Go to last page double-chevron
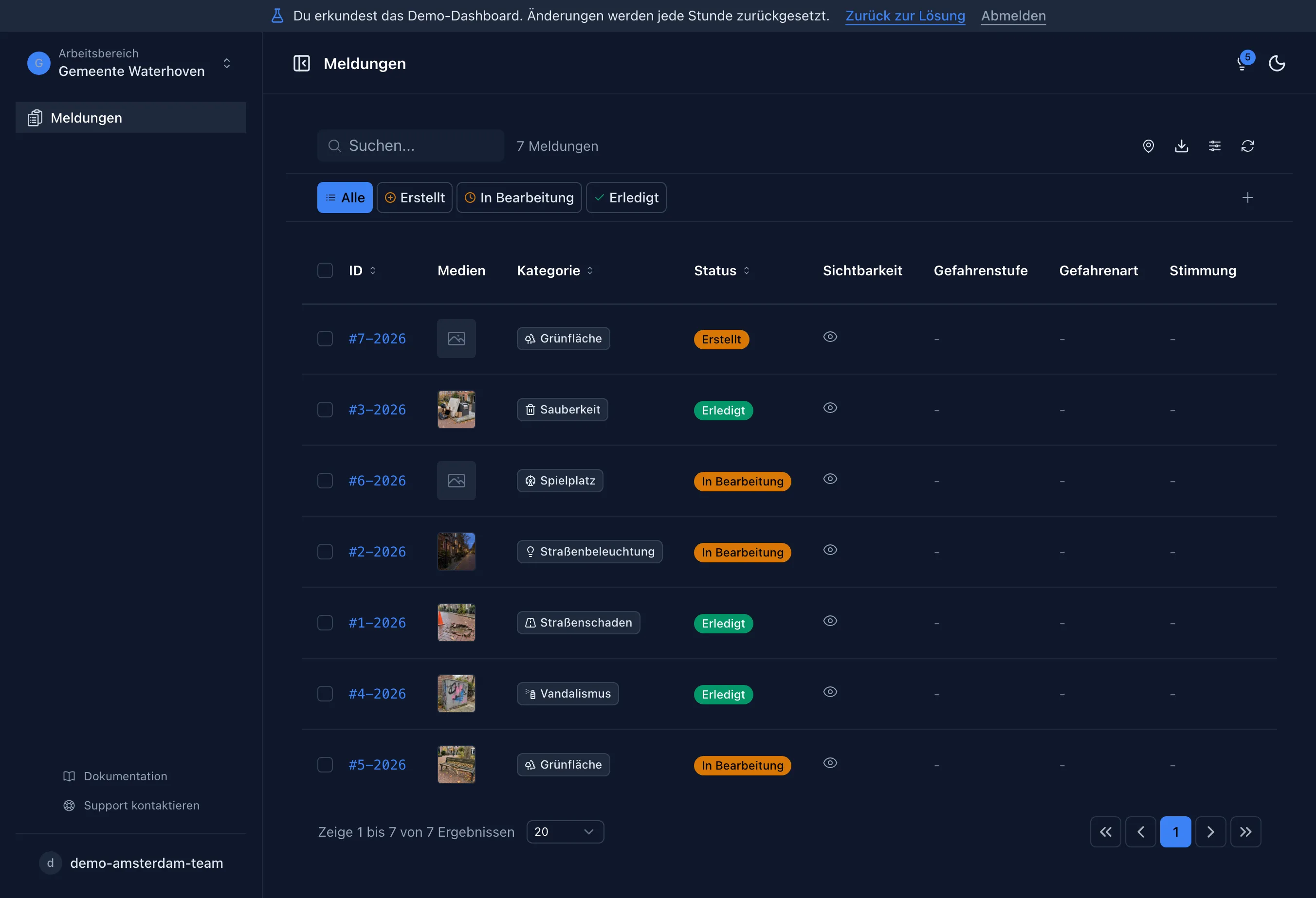The width and height of the screenshot is (1316, 898). click(x=1246, y=831)
